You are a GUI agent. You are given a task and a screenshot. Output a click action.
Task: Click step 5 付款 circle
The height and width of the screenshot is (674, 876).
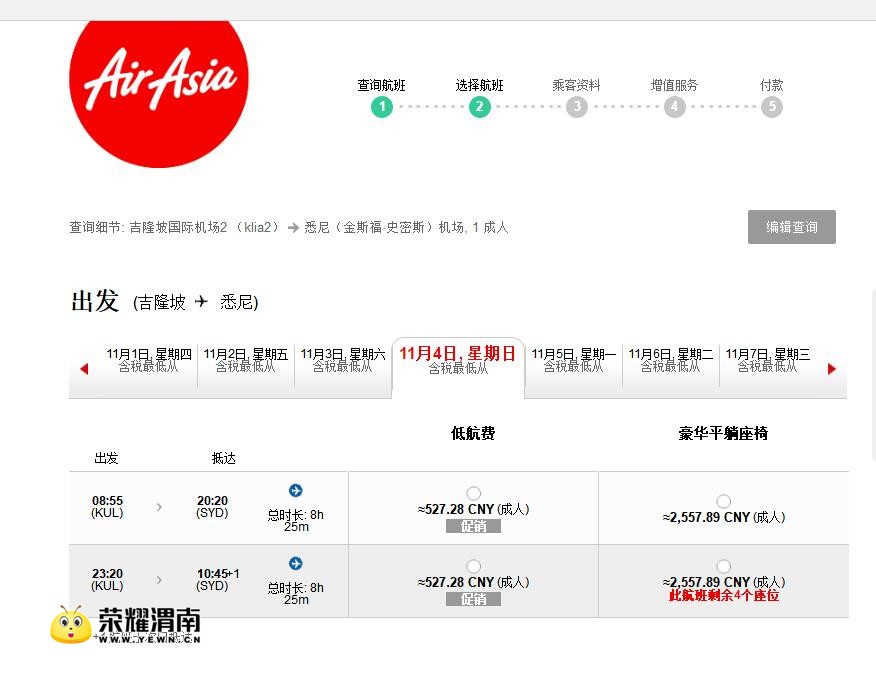pyautogui.click(x=771, y=107)
